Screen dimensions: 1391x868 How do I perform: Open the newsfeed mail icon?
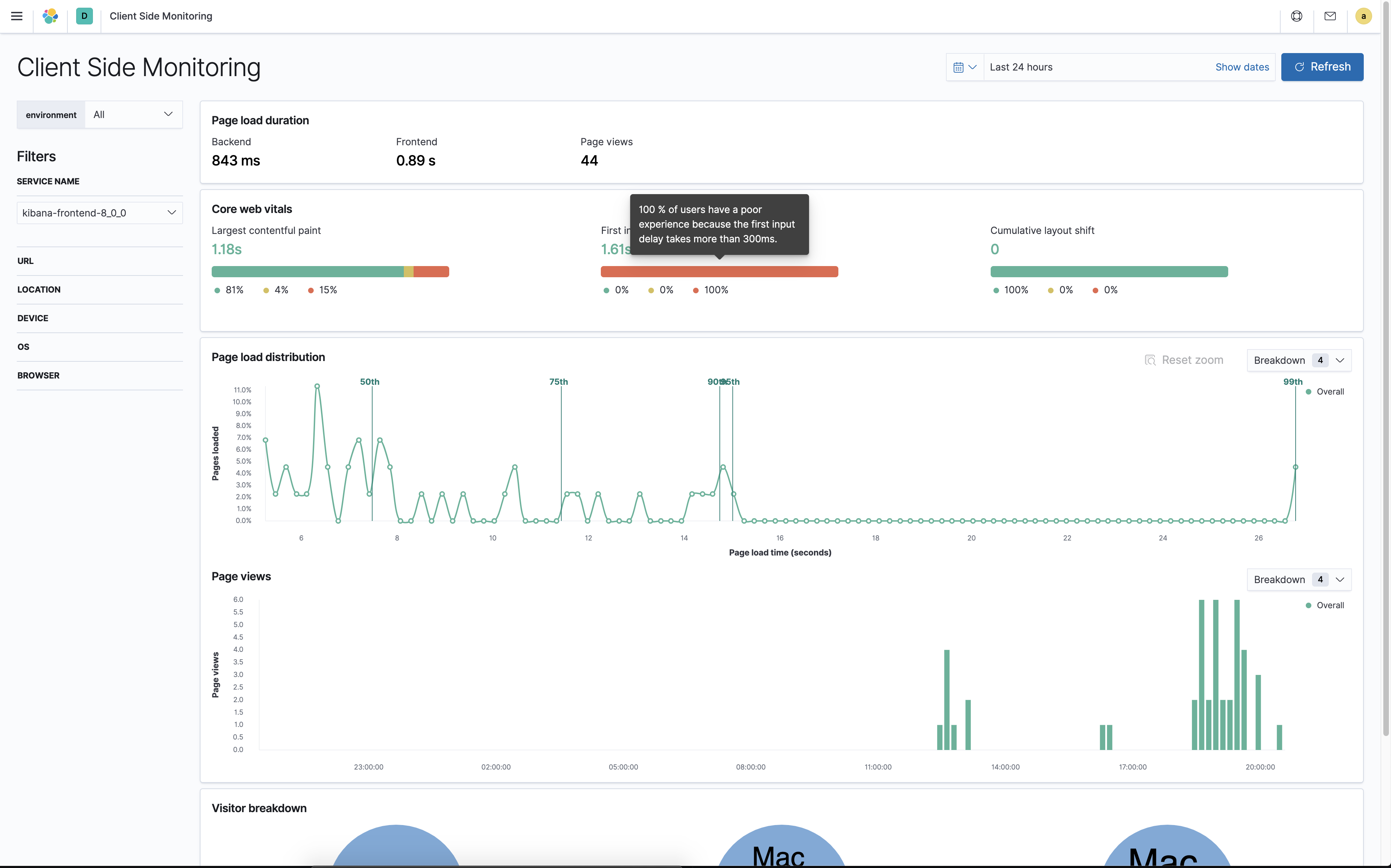[x=1330, y=16]
